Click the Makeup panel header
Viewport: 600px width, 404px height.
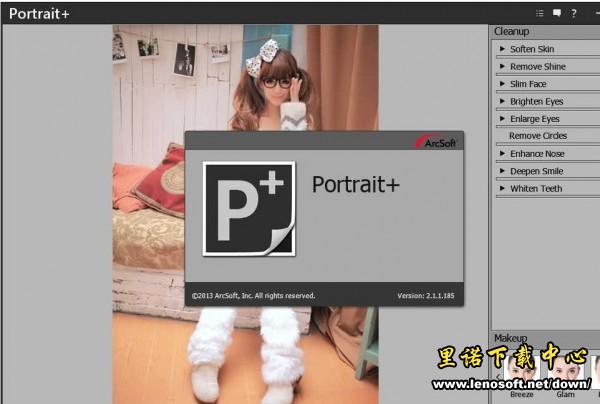coord(545,338)
